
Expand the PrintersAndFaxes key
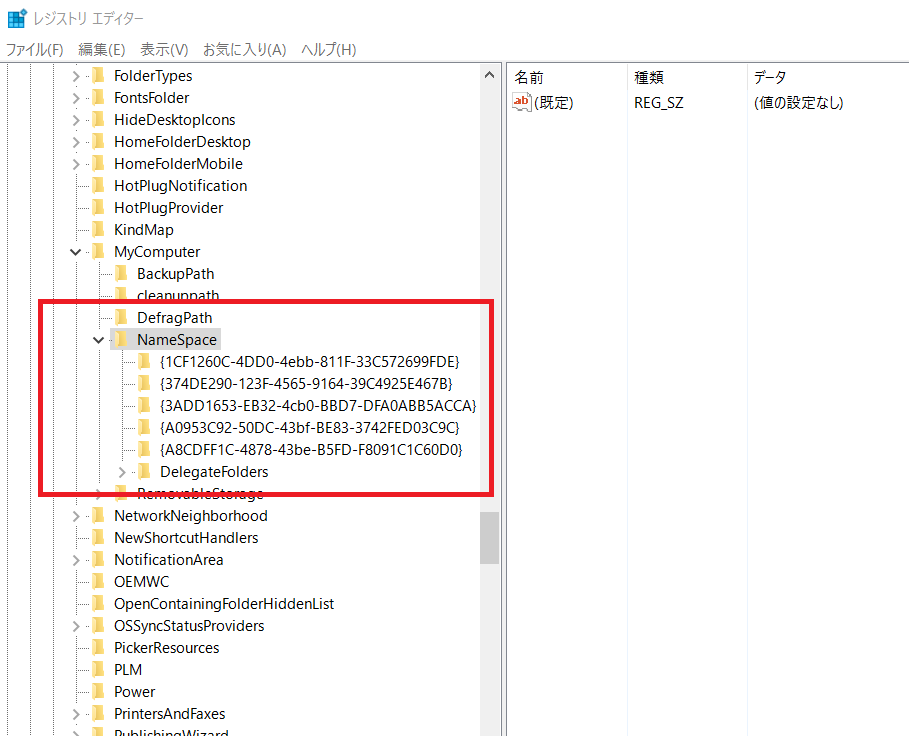[x=75, y=715]
